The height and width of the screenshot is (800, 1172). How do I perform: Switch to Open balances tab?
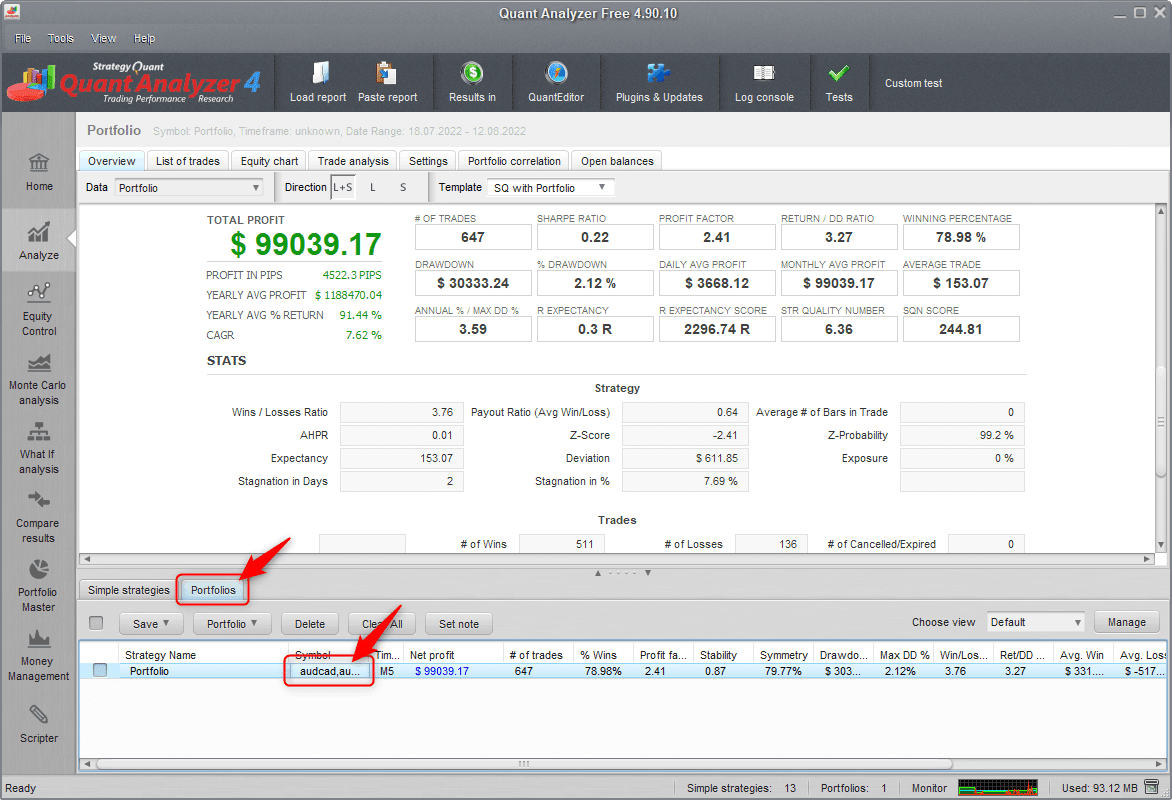click(617, 161)
